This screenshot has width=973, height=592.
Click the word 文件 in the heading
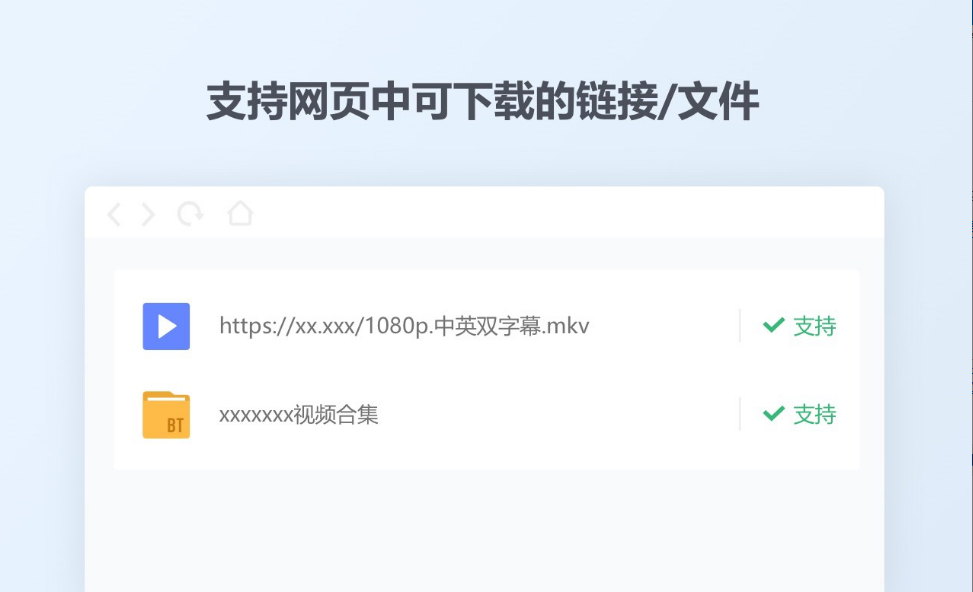(719, 101)
